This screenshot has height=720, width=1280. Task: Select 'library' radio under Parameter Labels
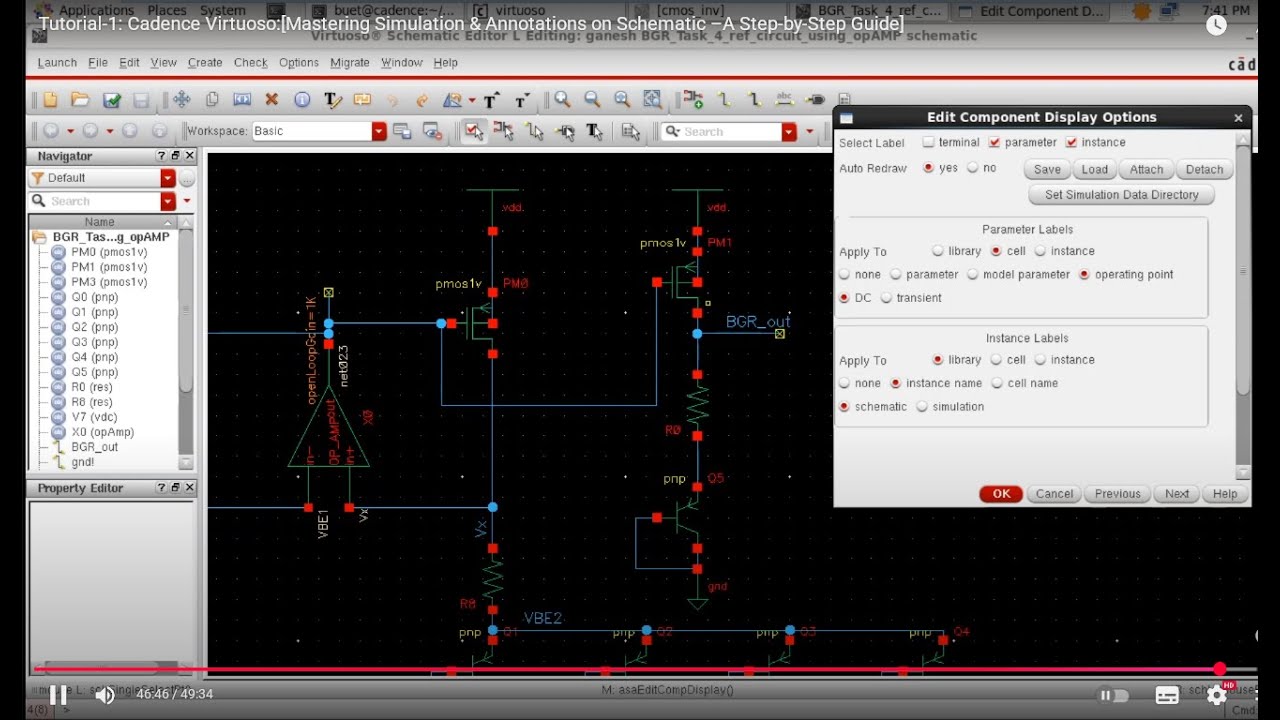[x=937, y=251]
